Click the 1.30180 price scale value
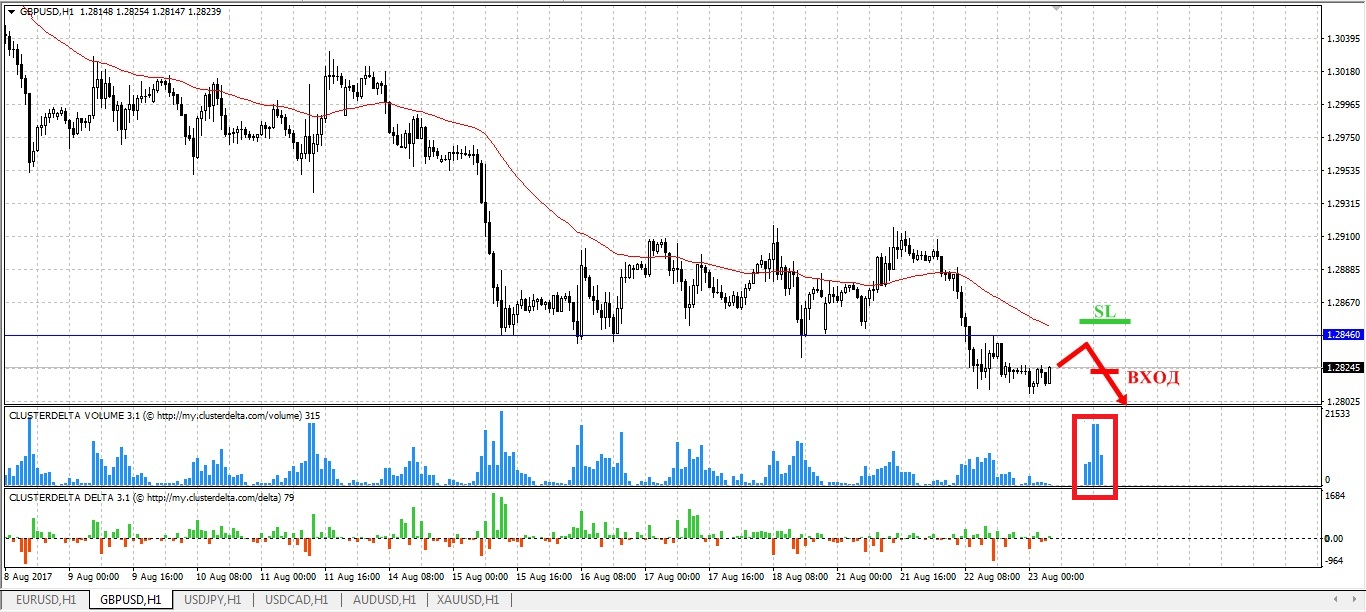The image size is (1366, 612). point(1342,73)
